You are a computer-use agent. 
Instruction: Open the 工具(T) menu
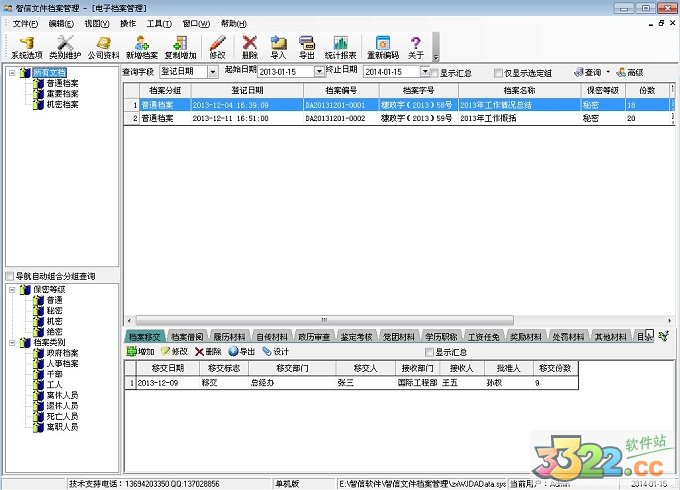coord(158,23)
